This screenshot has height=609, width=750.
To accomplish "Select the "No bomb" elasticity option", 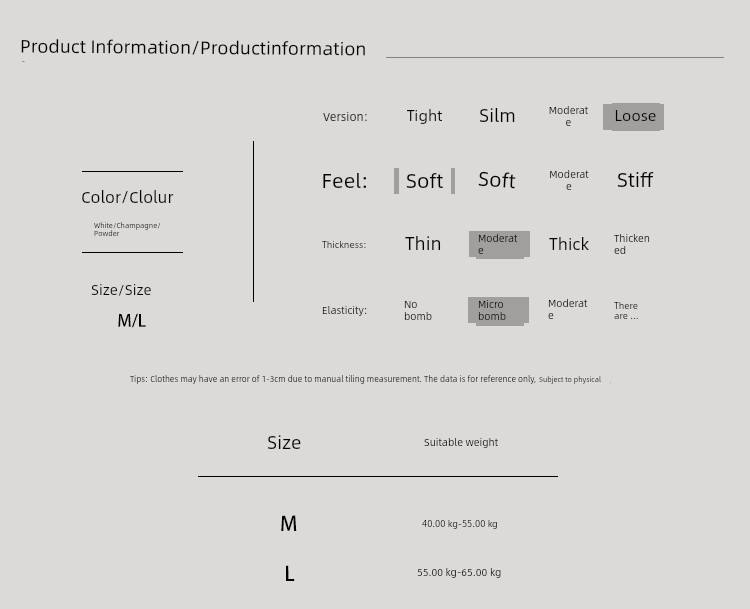I will (418, 310).
